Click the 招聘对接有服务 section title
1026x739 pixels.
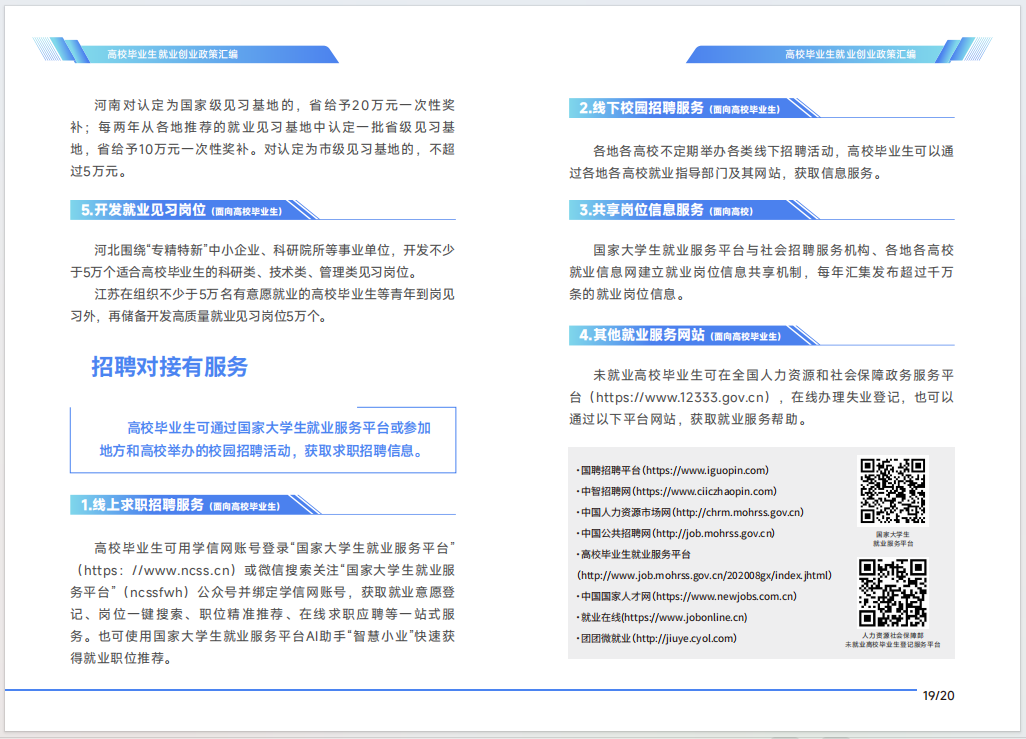pos(170,367)
